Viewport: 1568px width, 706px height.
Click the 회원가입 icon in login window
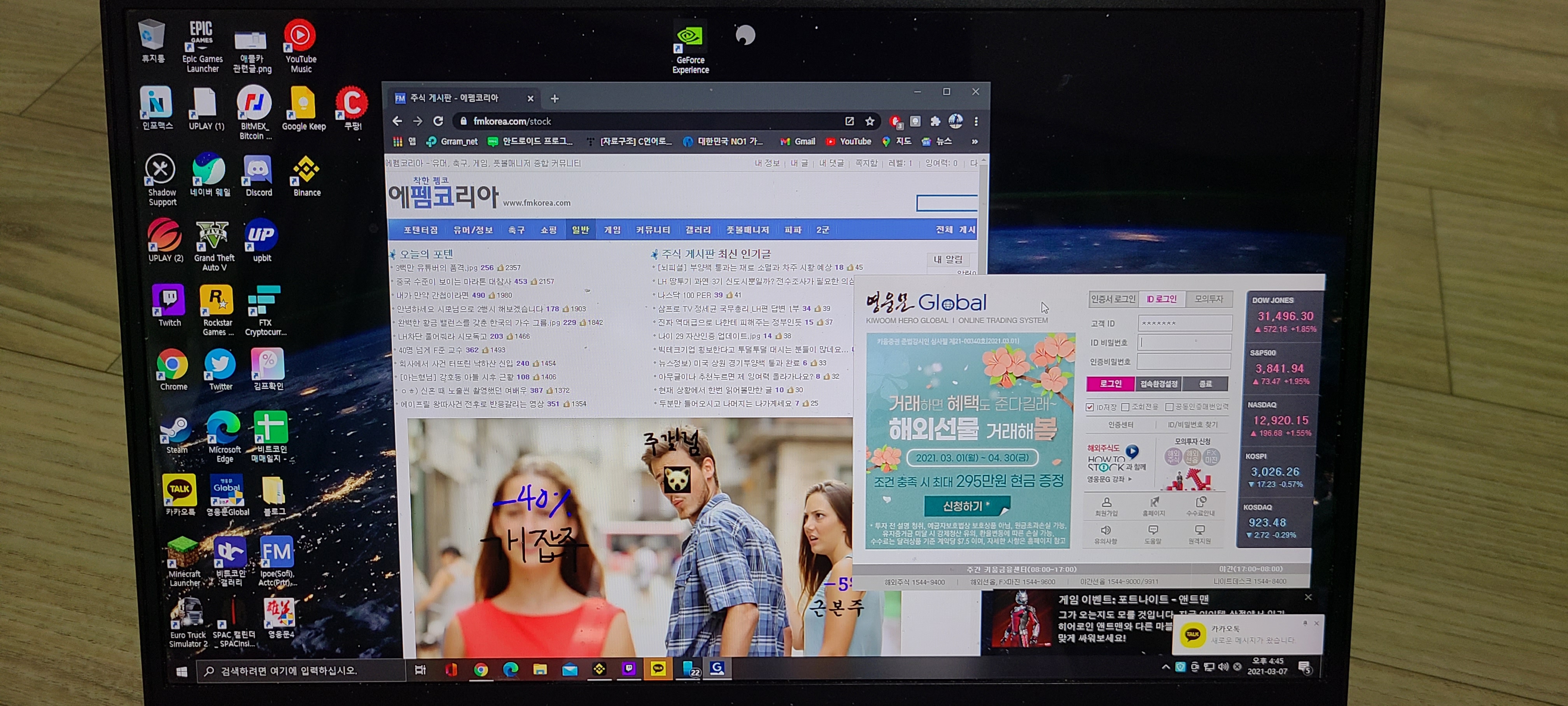(1106, 506)
